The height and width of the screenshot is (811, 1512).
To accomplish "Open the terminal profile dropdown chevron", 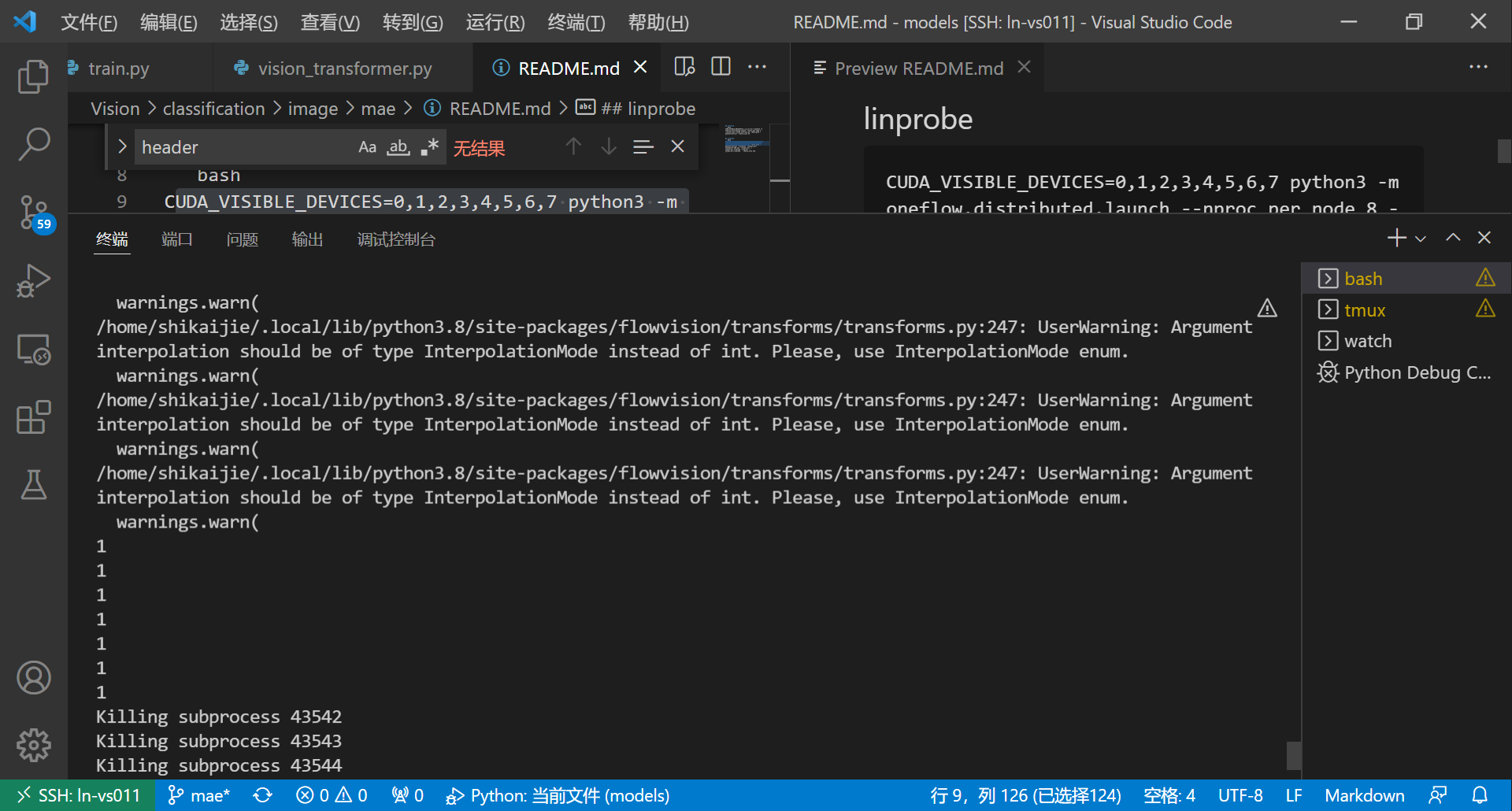I will pyautogui.click(x=1418, y=237).
